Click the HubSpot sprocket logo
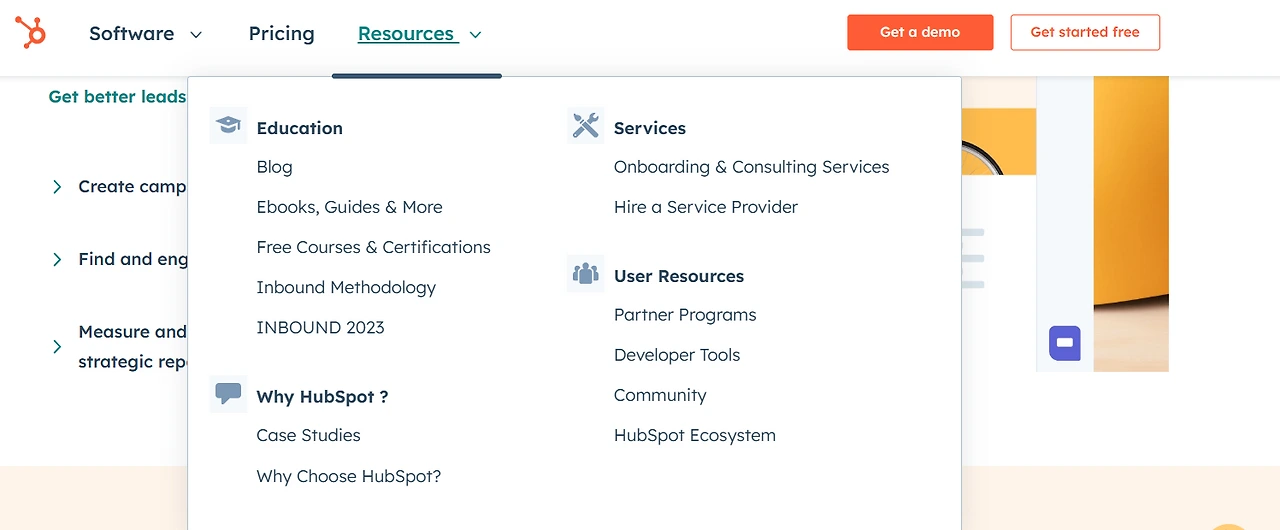The height and width of the screenshot is (530, 1280). pos(31,33)
